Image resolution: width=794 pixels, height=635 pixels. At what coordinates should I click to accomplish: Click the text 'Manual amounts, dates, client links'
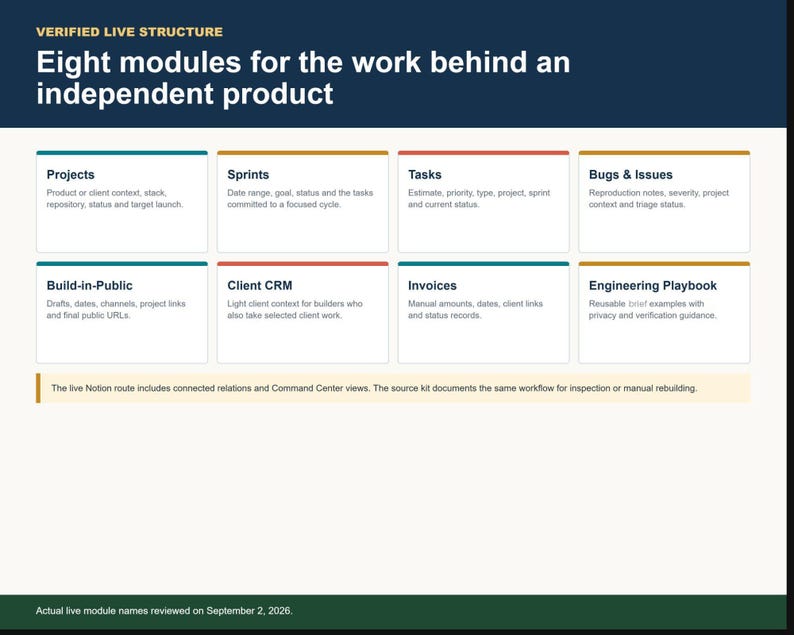(475, 304)
